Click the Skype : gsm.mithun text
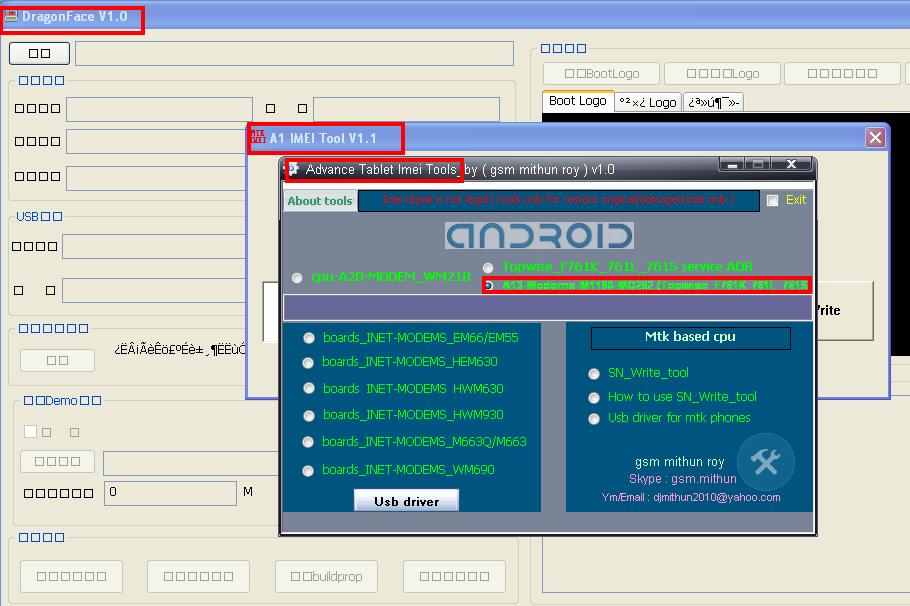The height and width of the screenshot is (606, 910). coord(682,479)
